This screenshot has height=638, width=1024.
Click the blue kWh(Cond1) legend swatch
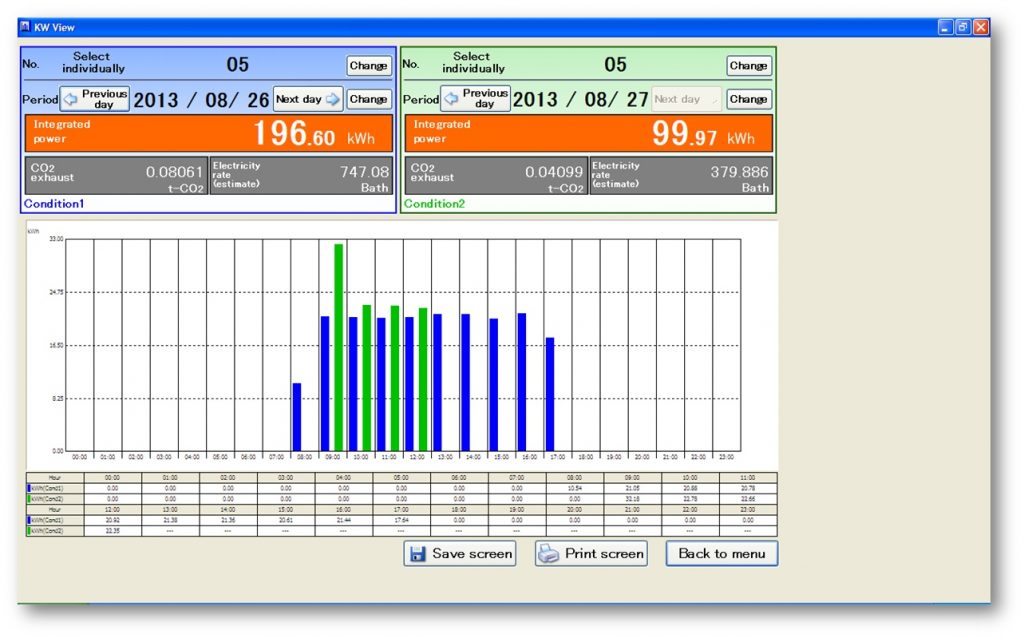coord(30,488)
